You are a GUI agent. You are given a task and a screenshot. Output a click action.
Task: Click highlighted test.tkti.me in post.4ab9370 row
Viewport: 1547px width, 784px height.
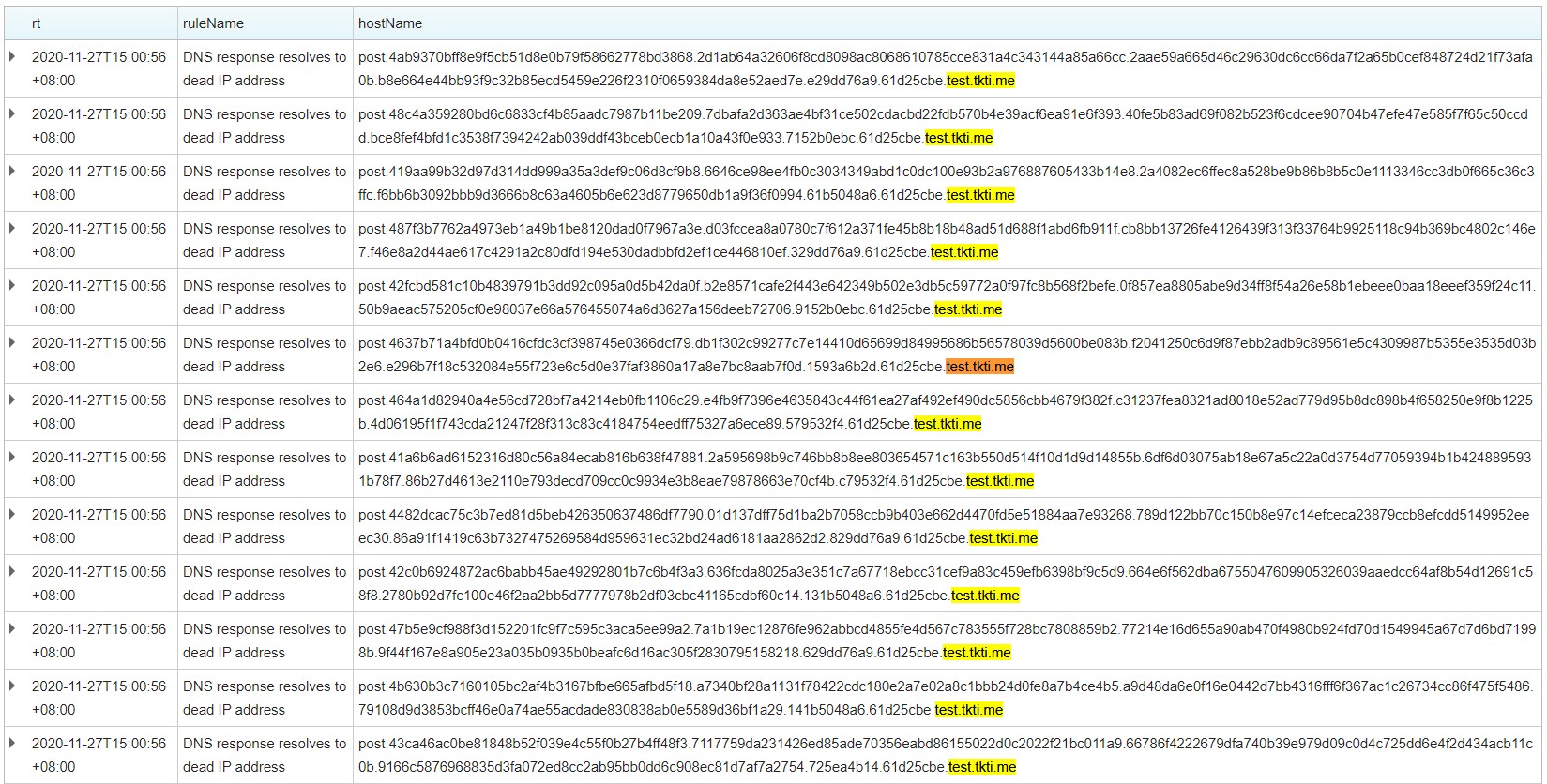click(x=980, y=81)
